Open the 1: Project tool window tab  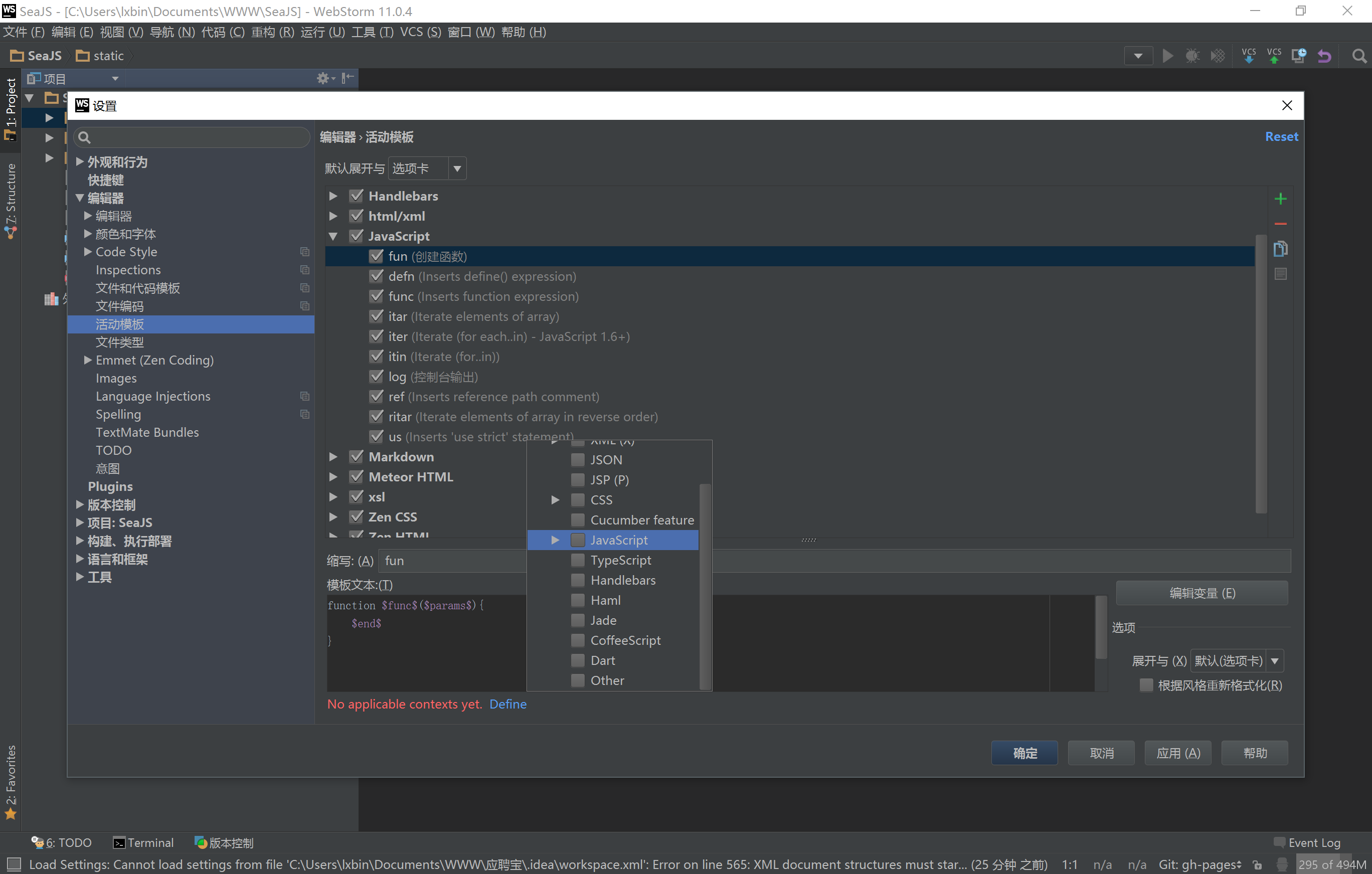click(x=10, y=109)
